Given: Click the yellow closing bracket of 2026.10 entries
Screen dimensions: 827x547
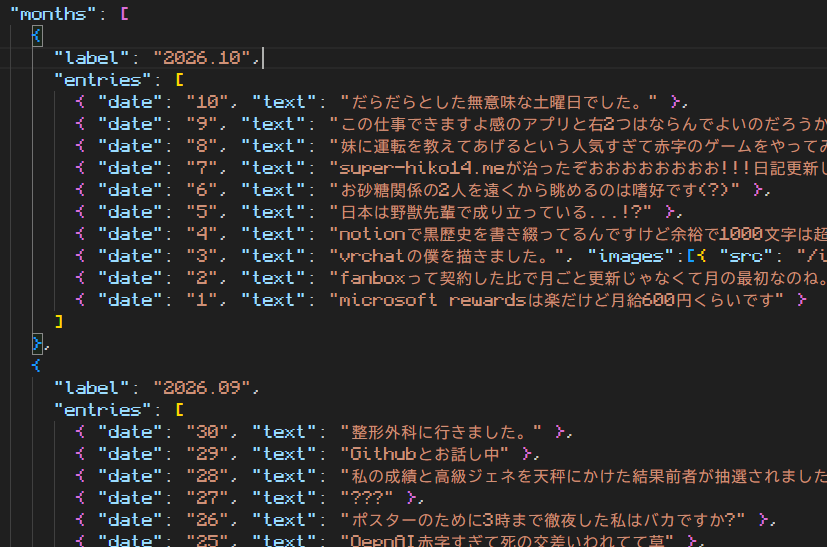Looking at the screenshot, I should 59,322.
